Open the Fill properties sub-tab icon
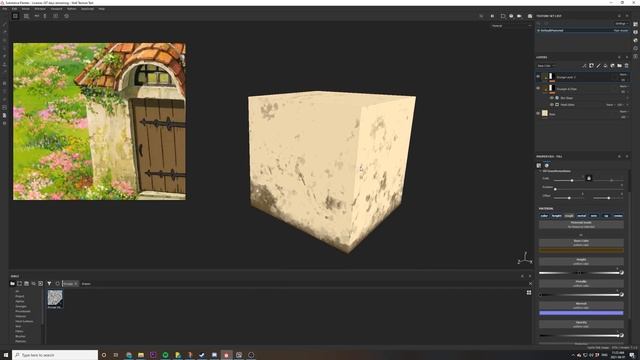 pyautogui.click(x=539, y=165)
